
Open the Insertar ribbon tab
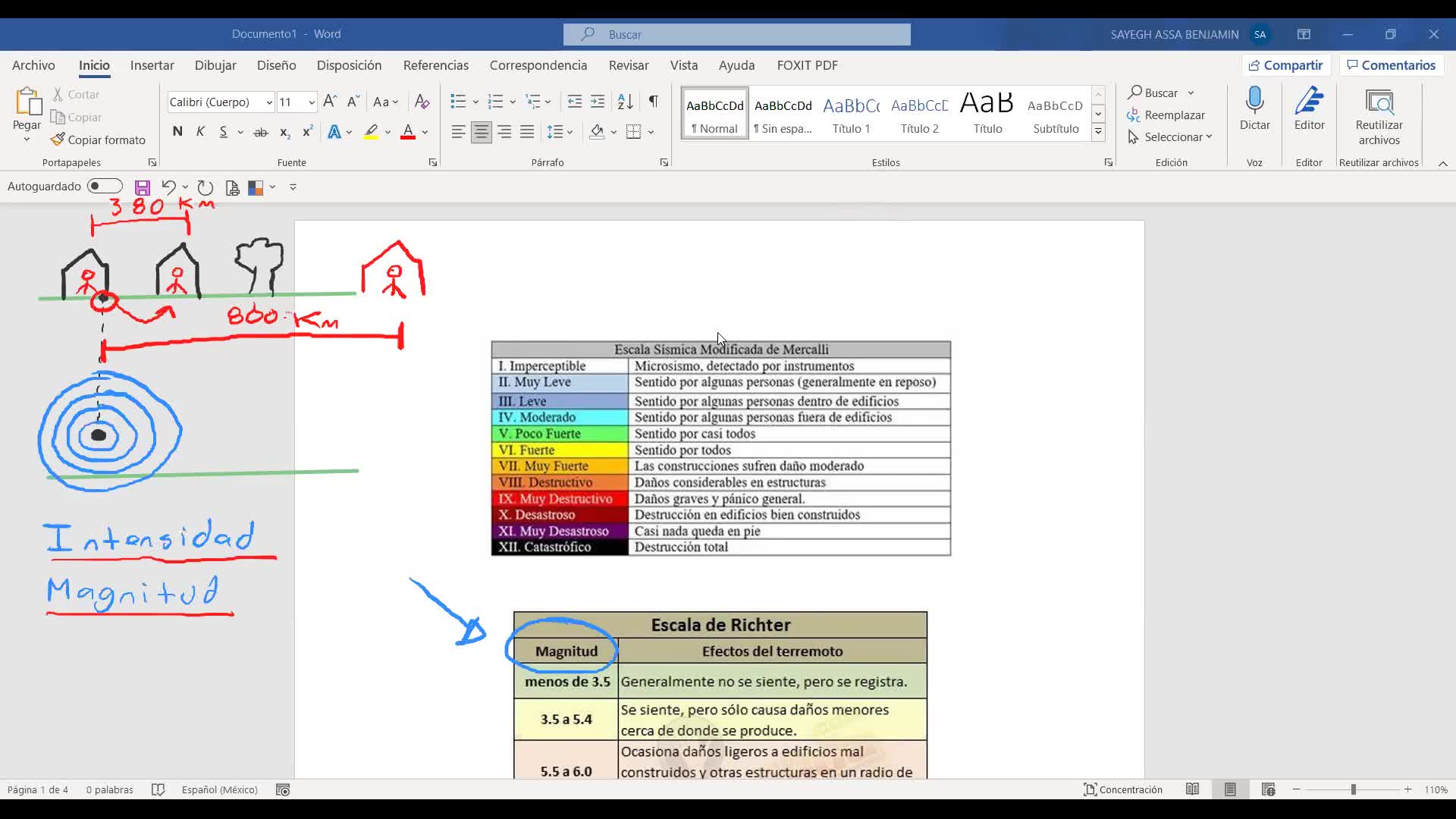pos(152,65)
